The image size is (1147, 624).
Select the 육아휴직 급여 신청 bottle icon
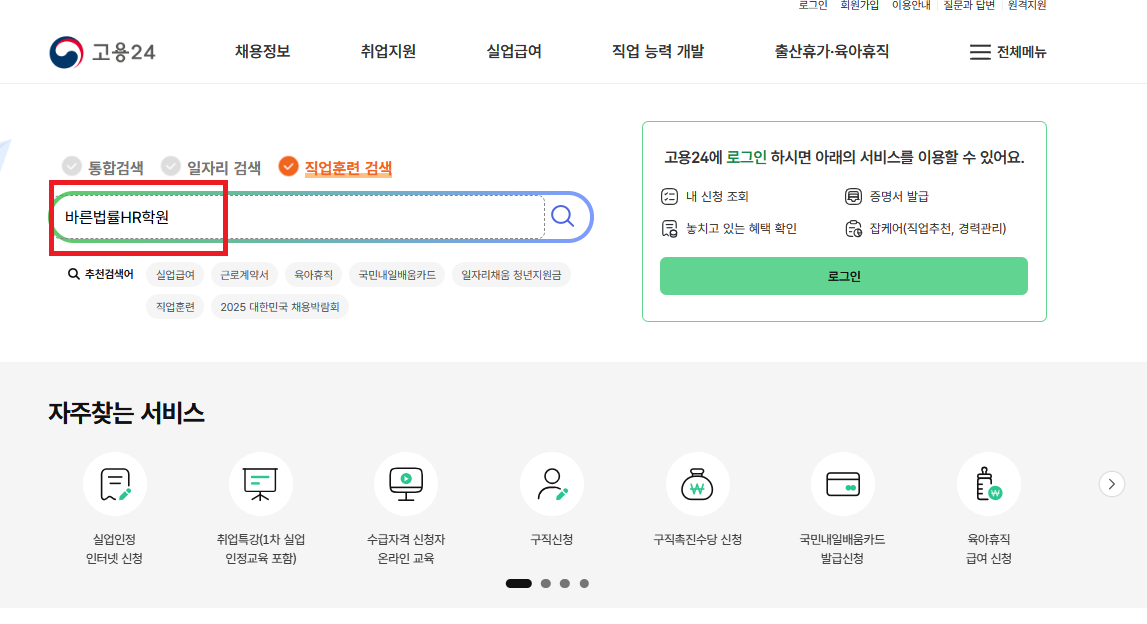[x=988, y=484]
